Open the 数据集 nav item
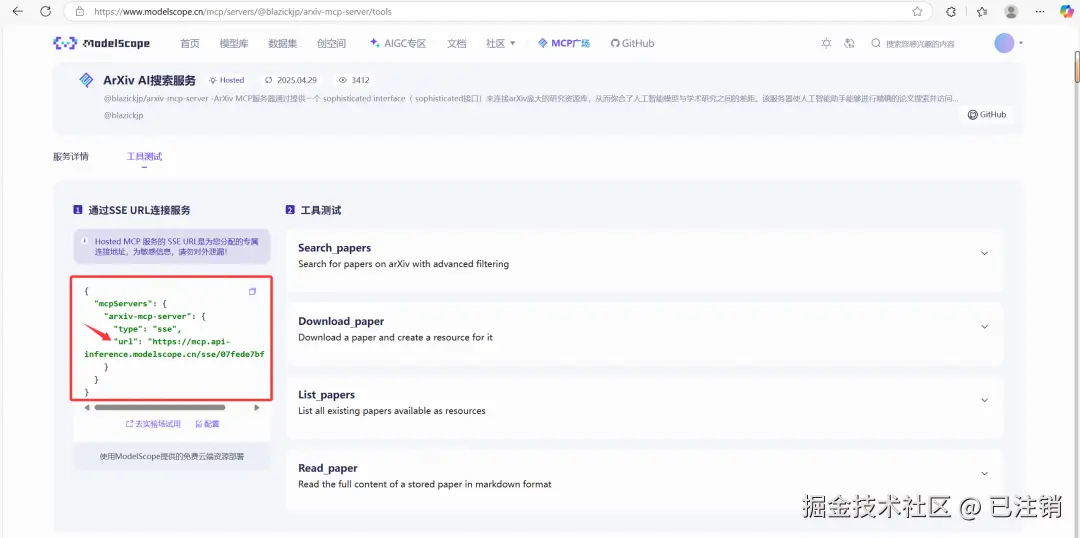Image resolution: width=1080 pixels, height=538 pixels. [282, 43]
